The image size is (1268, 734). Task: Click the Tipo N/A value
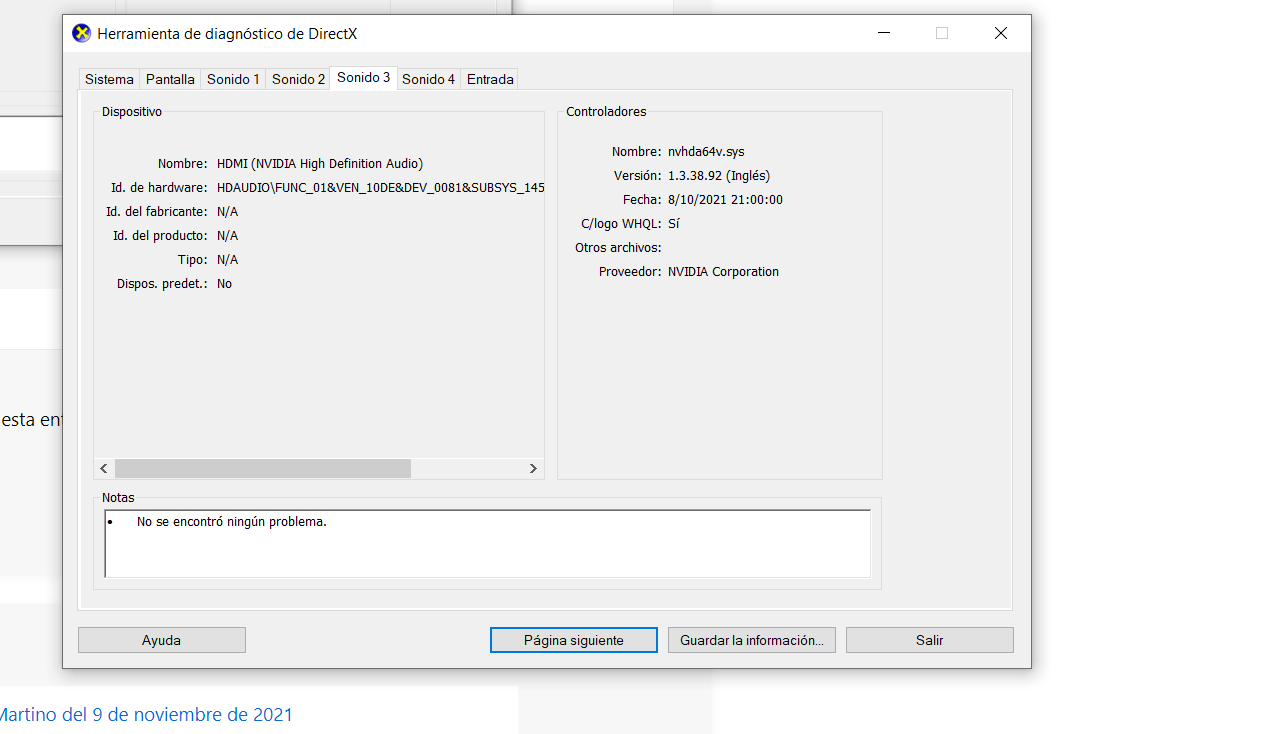227,259
